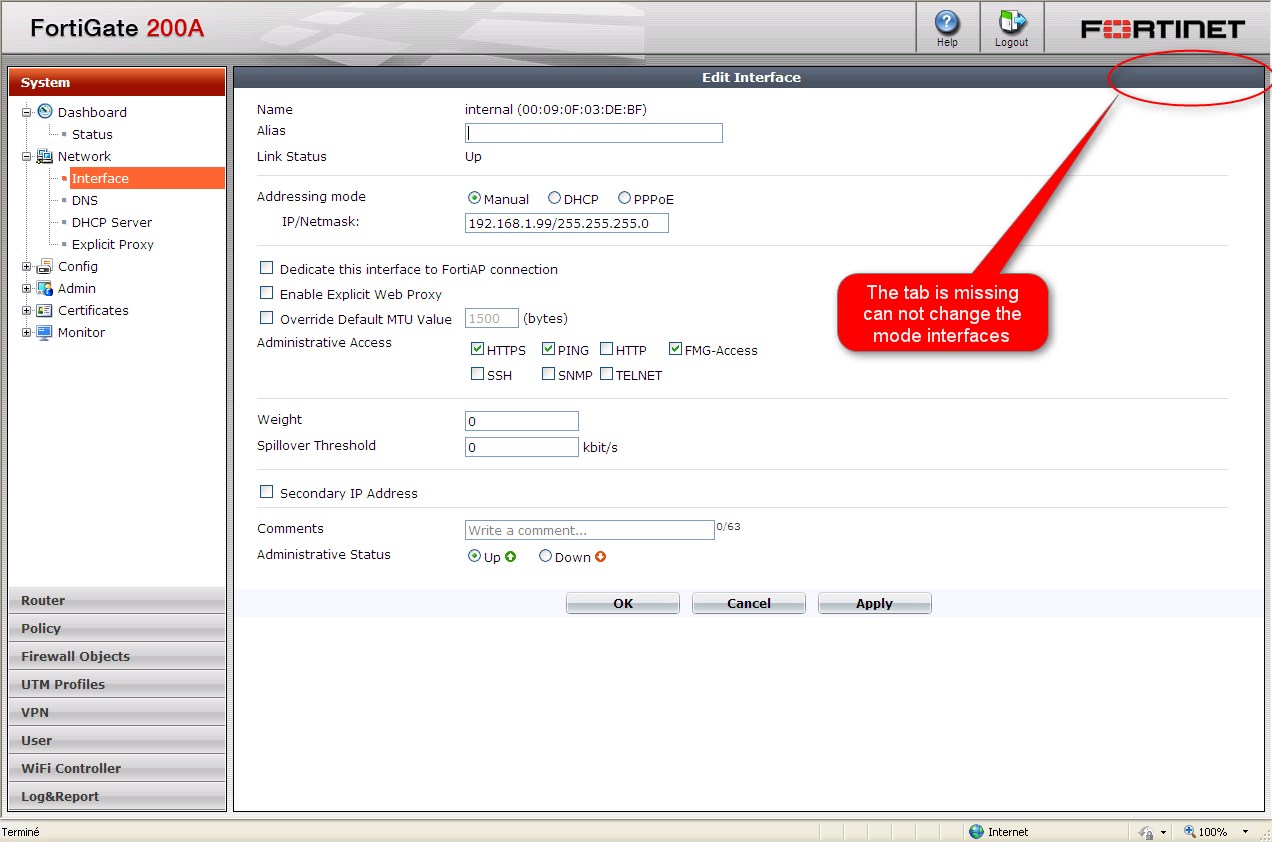Click the Comments input field
The height and width of the screenshot is (842, 1272).
[x=590, y=530]
